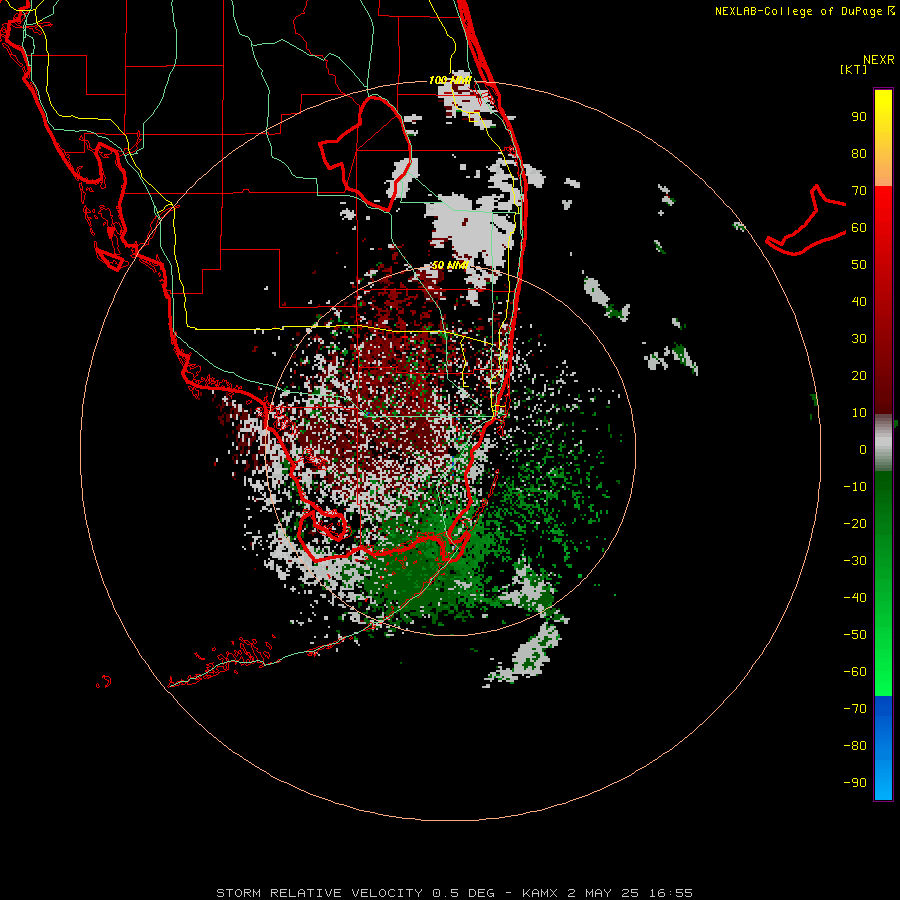Pick the blue segment of the color bar
900x900 pixels.
(883, 747)
